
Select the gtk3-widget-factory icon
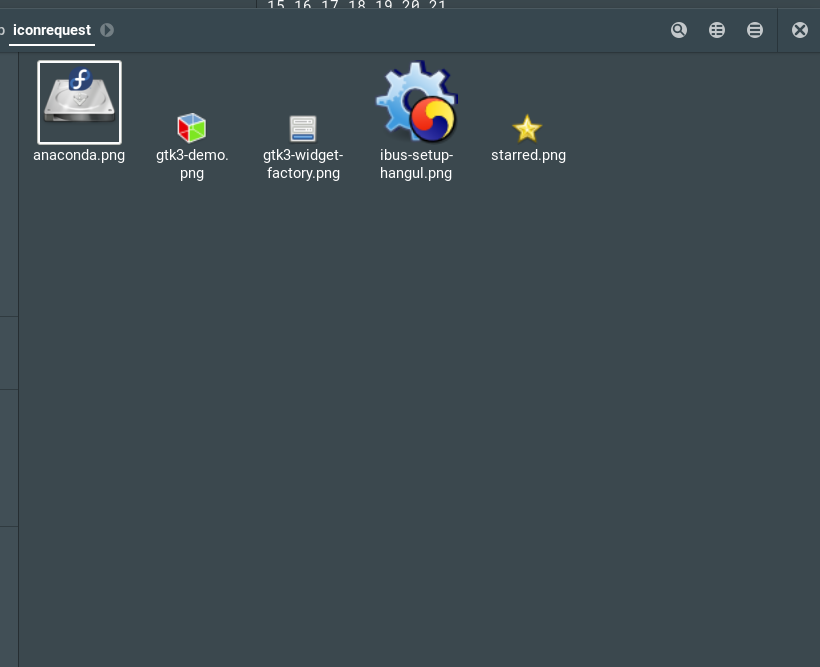pyautogui.click(x=303, y=129)
